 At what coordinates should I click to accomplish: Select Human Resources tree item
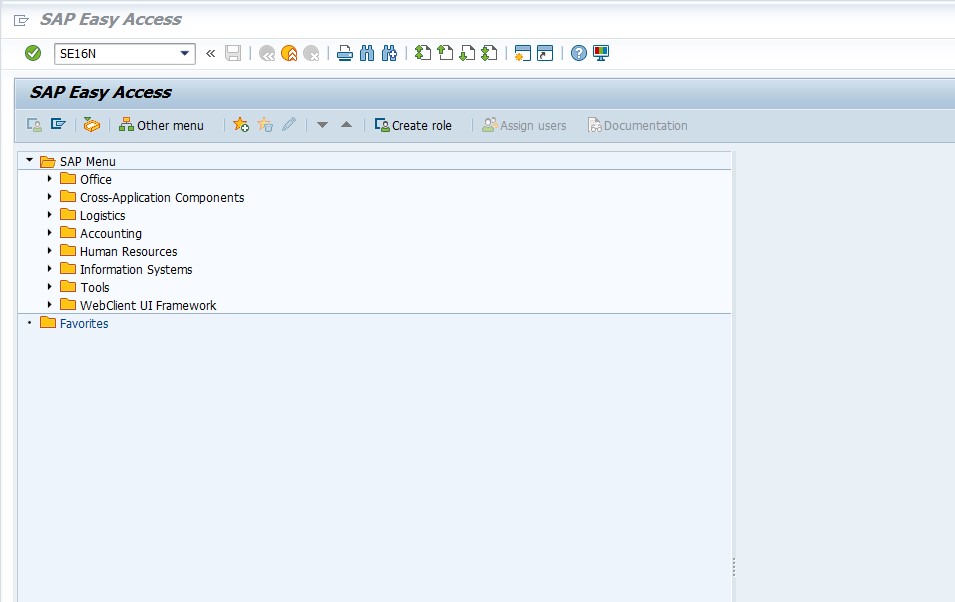coord(129,252)
